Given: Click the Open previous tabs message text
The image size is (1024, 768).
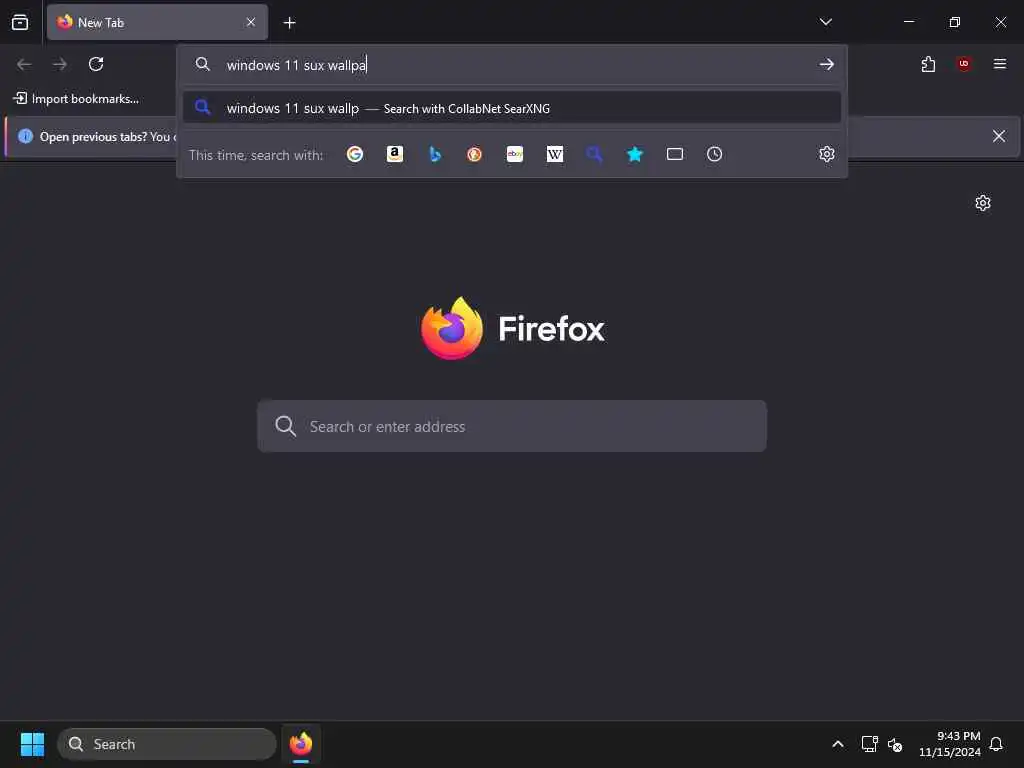Looking at the screenshot, I should coord(108,136).
